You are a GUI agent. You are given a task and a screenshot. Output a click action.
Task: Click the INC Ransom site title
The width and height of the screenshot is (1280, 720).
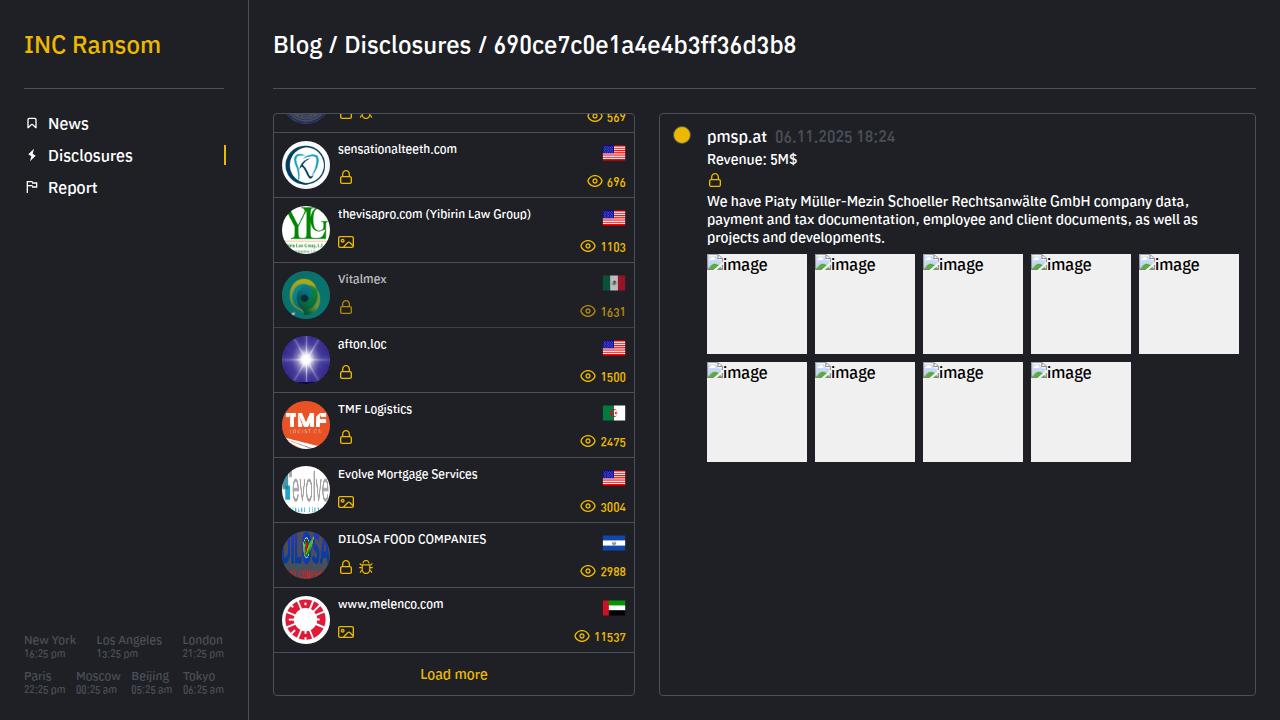coord(92,45)
